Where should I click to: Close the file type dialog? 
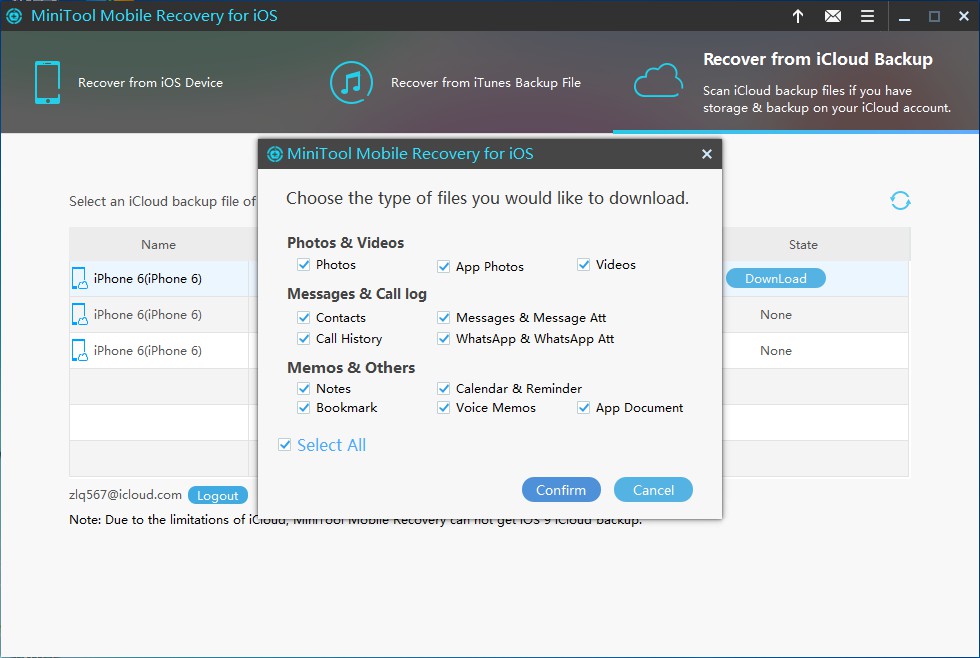click(706, 154)
